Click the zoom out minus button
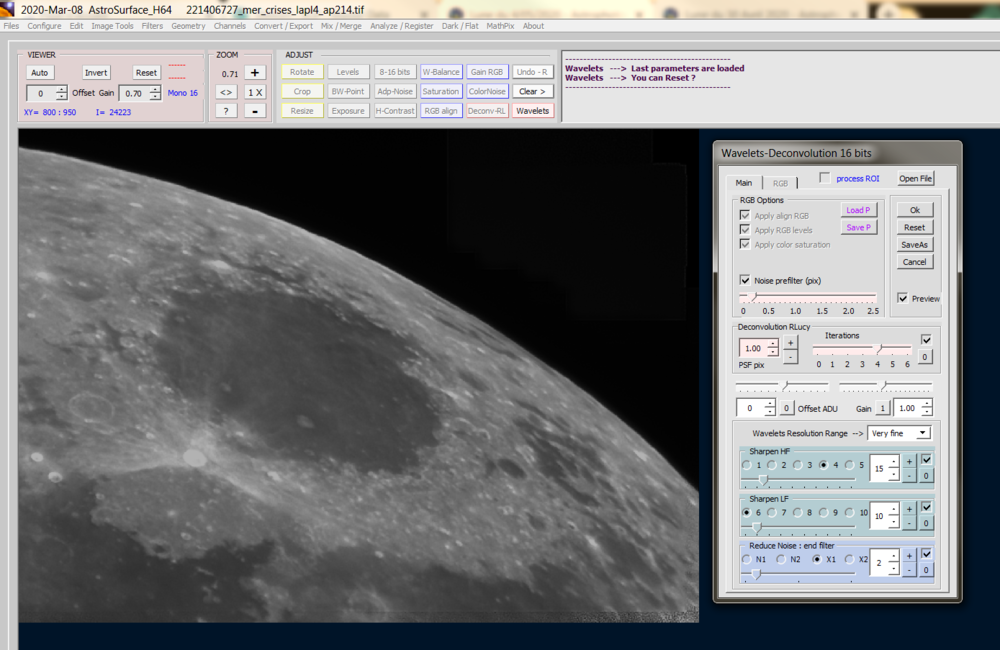The height and width of the screenshot is (650, 1000). (x=254, y=111)
